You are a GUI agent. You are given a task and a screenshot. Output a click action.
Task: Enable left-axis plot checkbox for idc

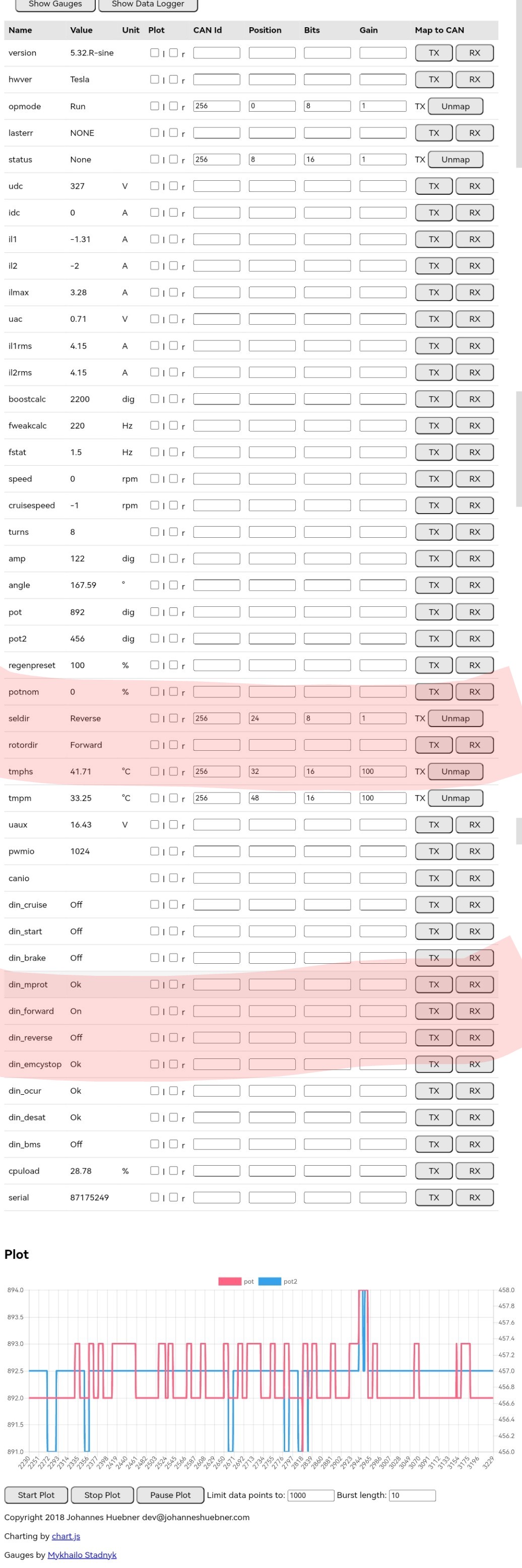coord(155,212)
